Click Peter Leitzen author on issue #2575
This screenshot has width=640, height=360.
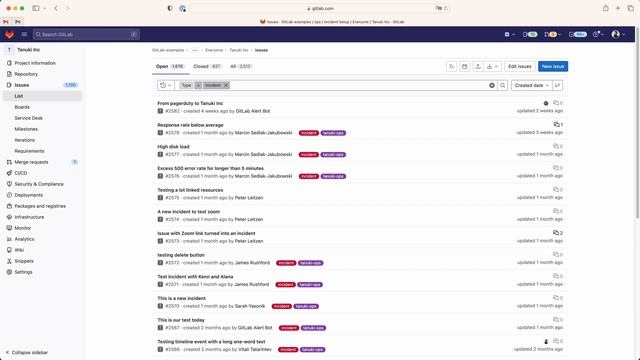point(249,198)
